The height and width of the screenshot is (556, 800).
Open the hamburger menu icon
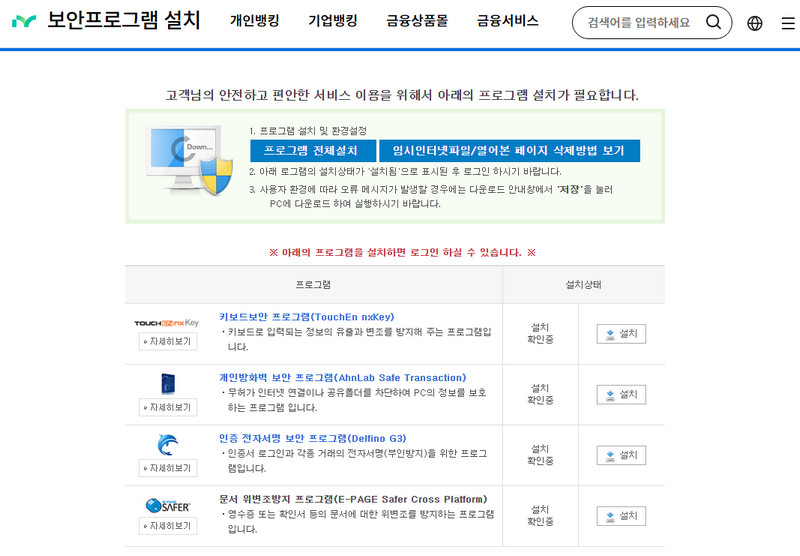point(788,23)
